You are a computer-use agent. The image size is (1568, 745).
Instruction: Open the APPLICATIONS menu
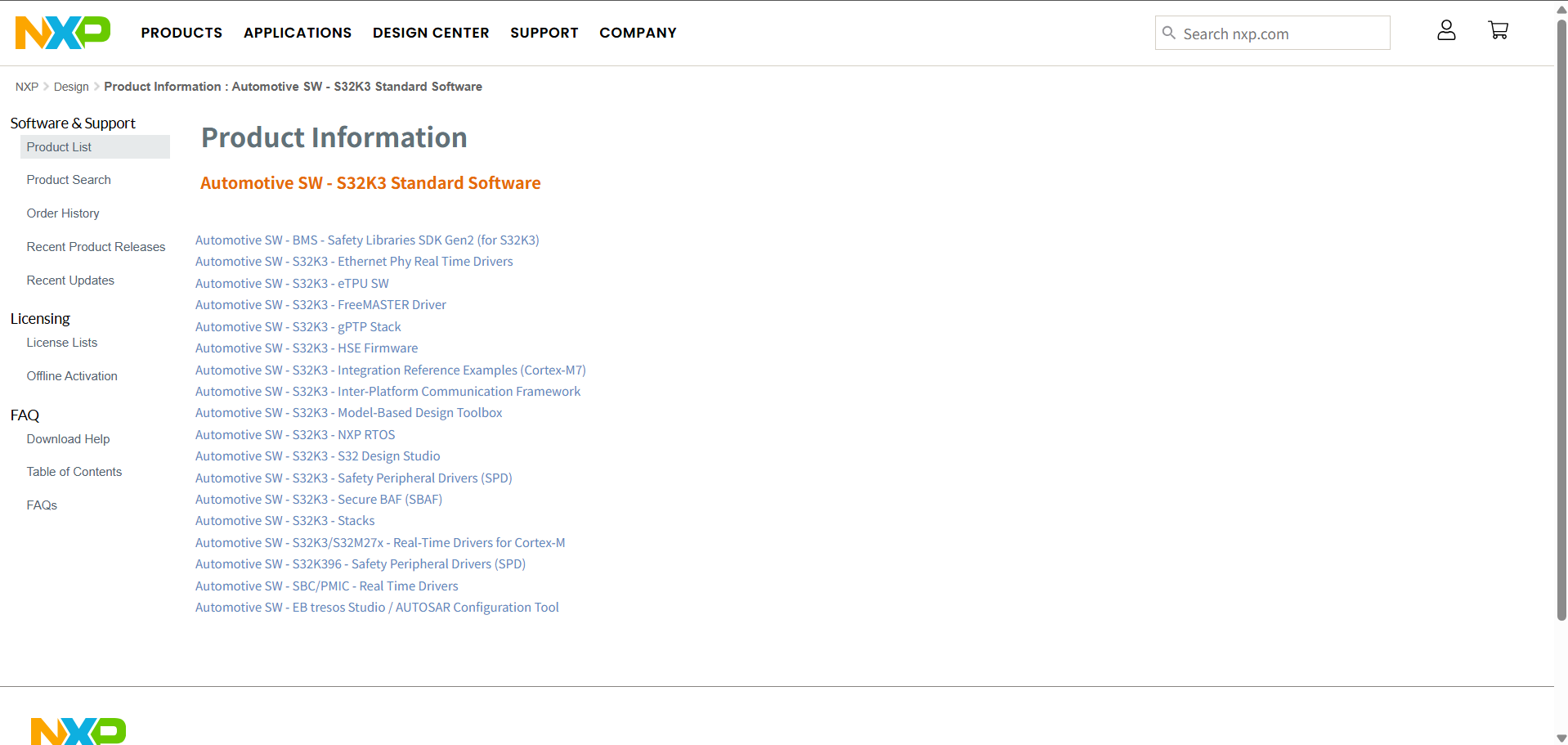[x=298, y=33]
